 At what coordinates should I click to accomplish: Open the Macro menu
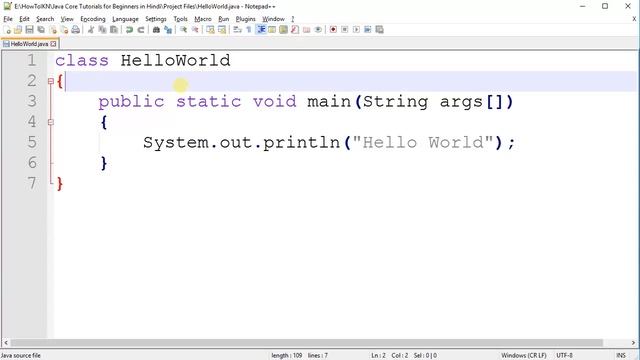tap(203, 19)
